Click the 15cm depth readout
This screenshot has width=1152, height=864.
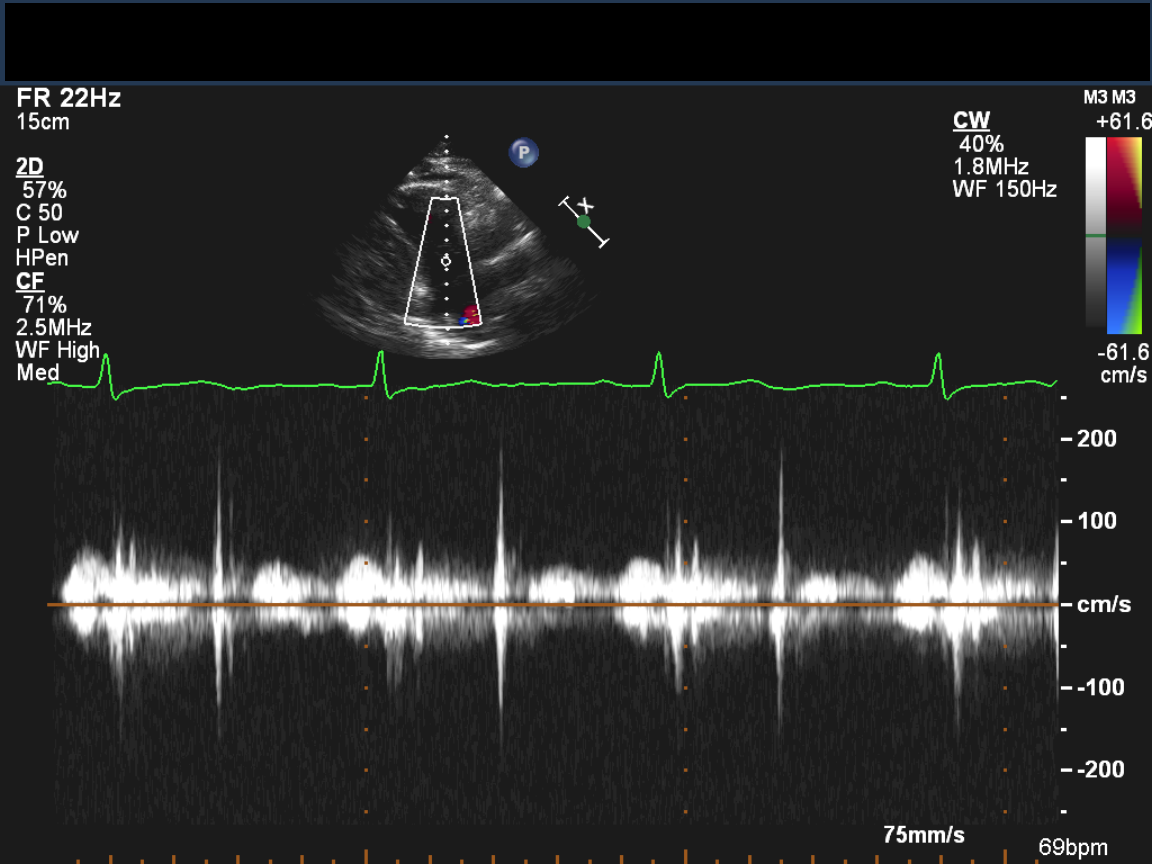coord(43,122)
